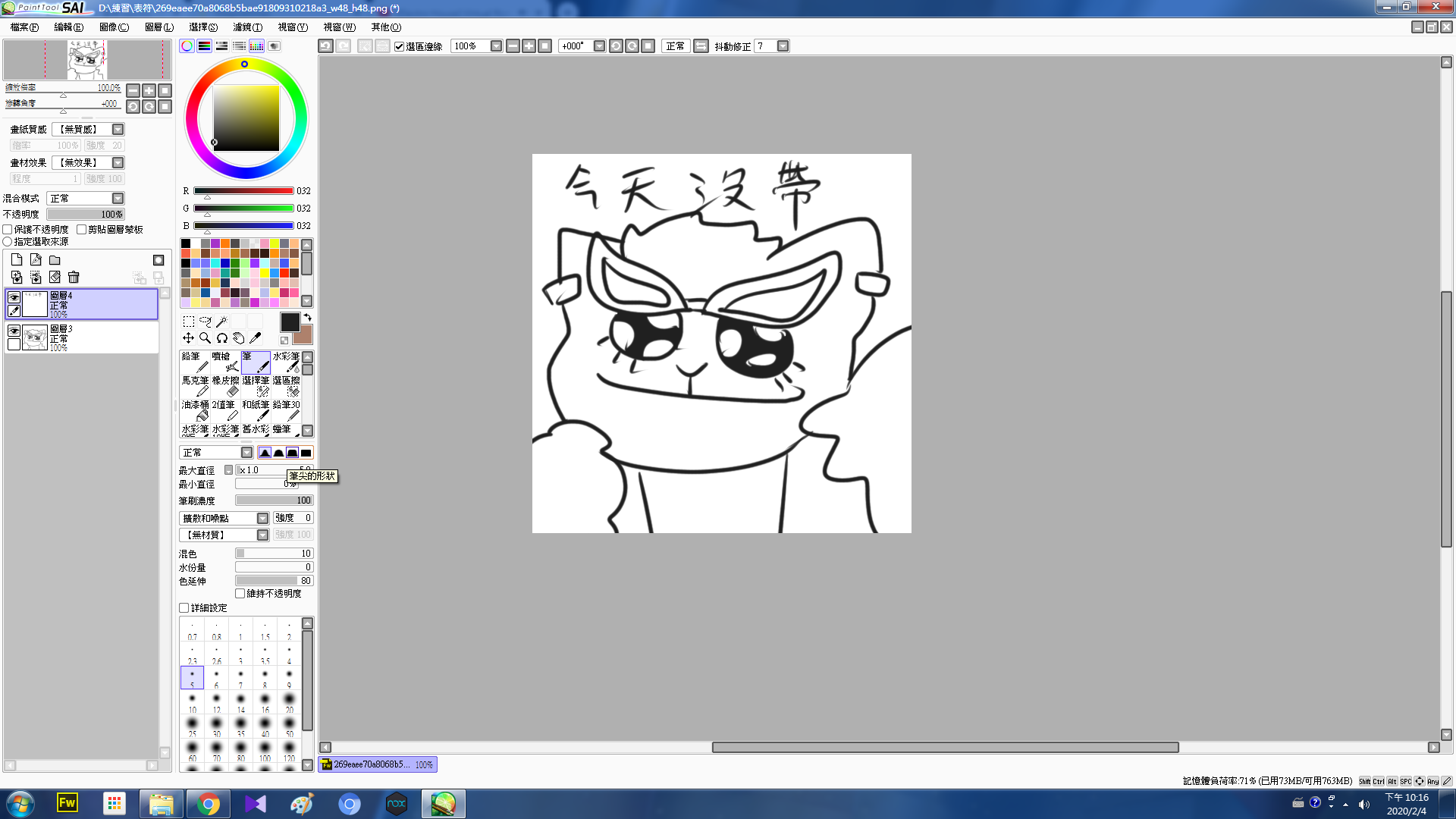This screenshot has width=1456, height=819.
Task: Click the clear layer icon
Action: [55, 278]
